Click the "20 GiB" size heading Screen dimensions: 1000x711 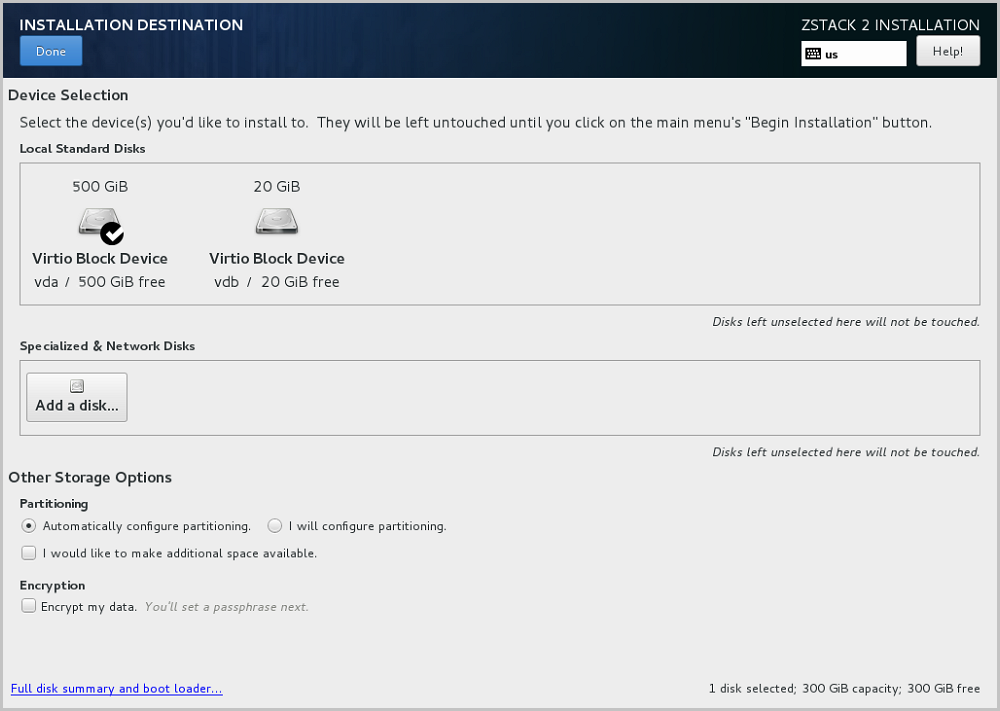coord(277,187)
